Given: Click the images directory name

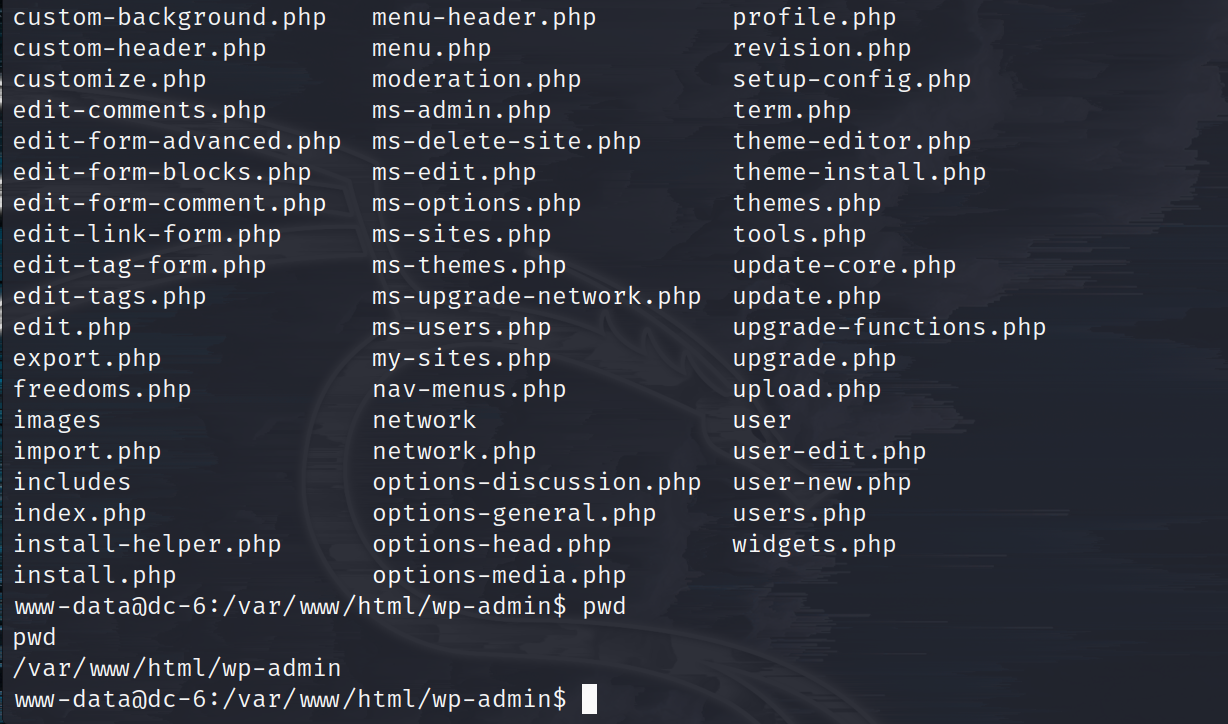Looking at the screenshot, I should pyautogui.click(x=57, y=421).
